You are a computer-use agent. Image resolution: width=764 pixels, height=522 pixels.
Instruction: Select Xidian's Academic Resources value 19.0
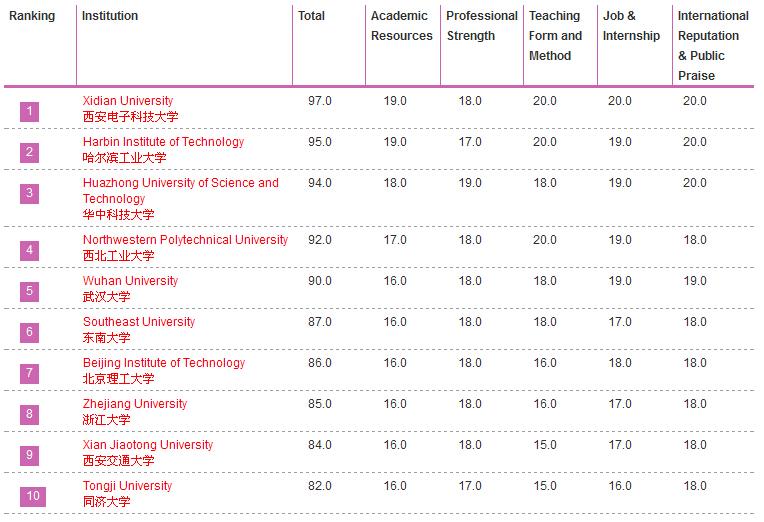click(395, 101)
